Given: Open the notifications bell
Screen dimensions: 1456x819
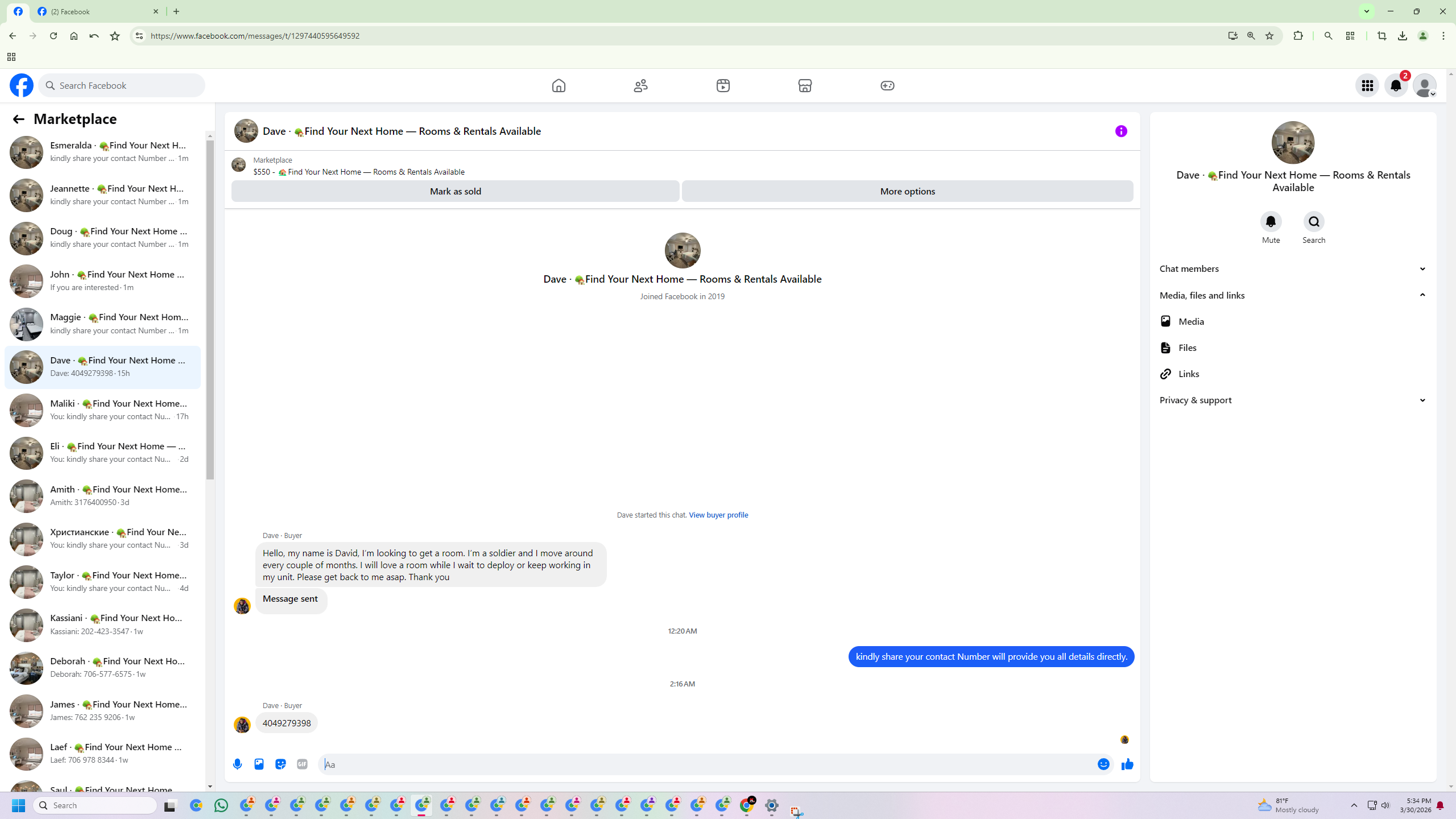Looking at the screenshot, I should tap(1396, 85).
